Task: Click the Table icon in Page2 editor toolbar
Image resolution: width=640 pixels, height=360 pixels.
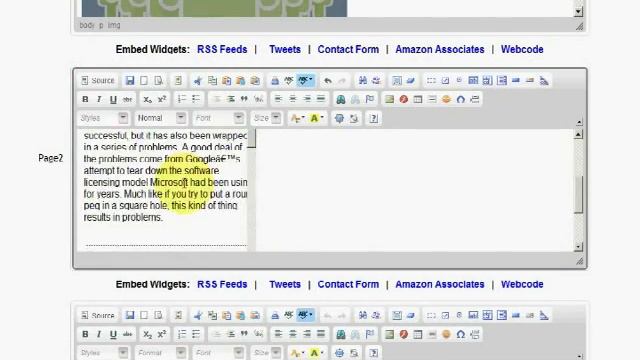Action: tap(418, 99)
